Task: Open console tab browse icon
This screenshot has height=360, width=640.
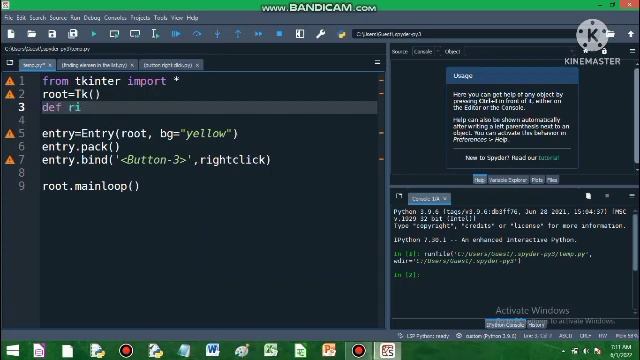Action: (x=399, y=196)
